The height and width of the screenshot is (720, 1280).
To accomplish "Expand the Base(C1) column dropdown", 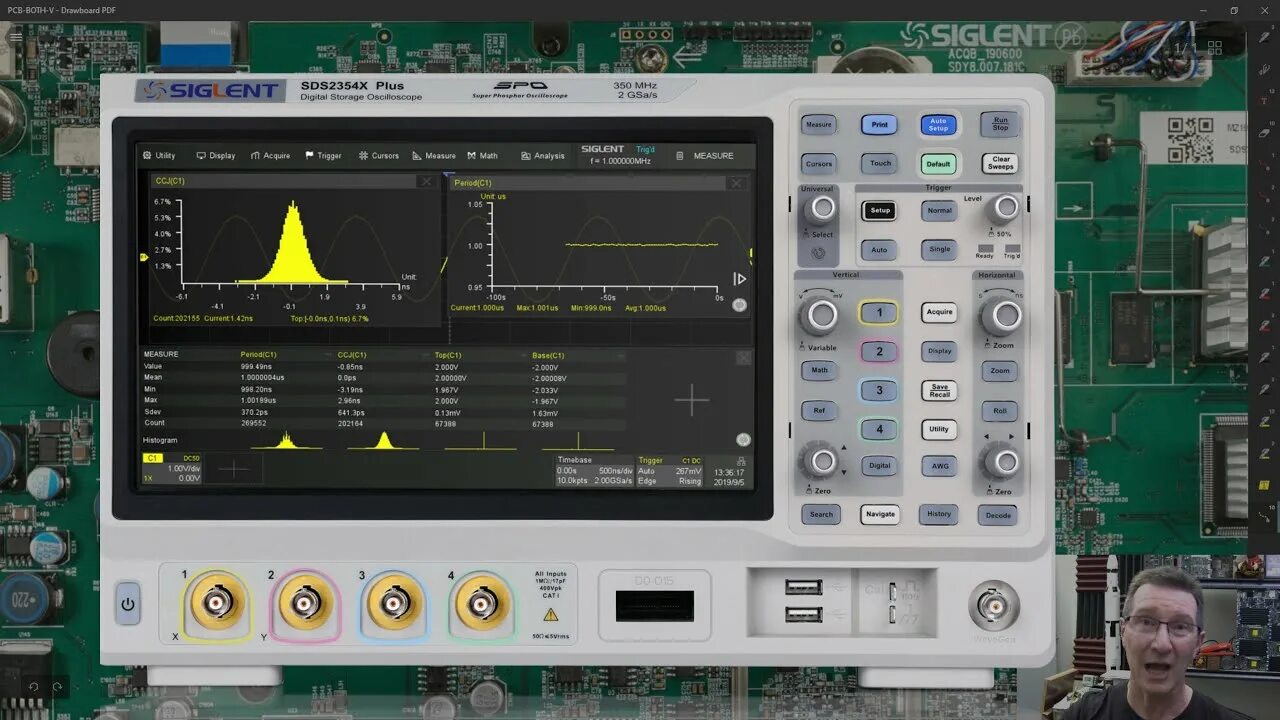I will [x=621, y=356].
